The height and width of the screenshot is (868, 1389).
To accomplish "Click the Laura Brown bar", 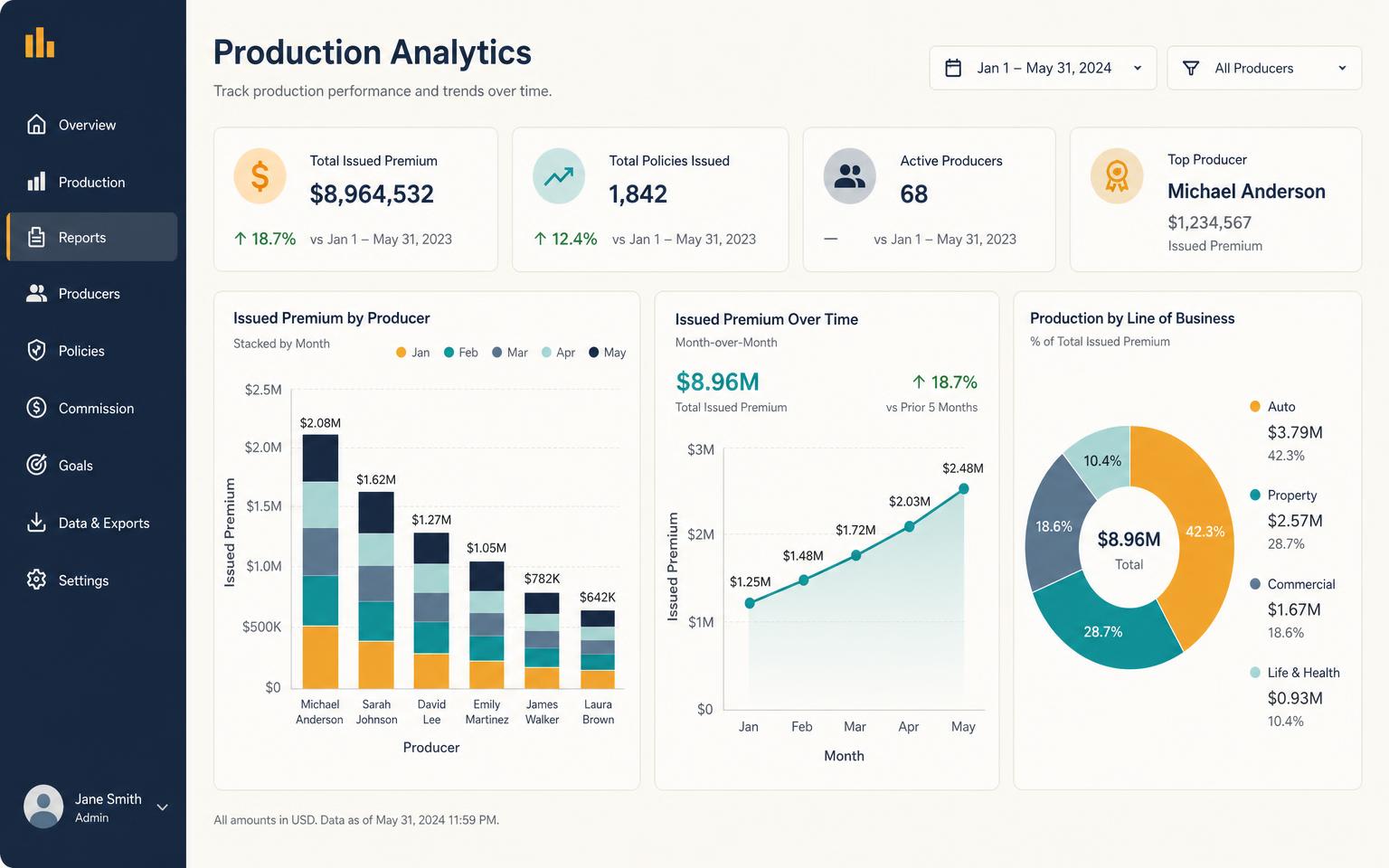I will tap(598, 649).
